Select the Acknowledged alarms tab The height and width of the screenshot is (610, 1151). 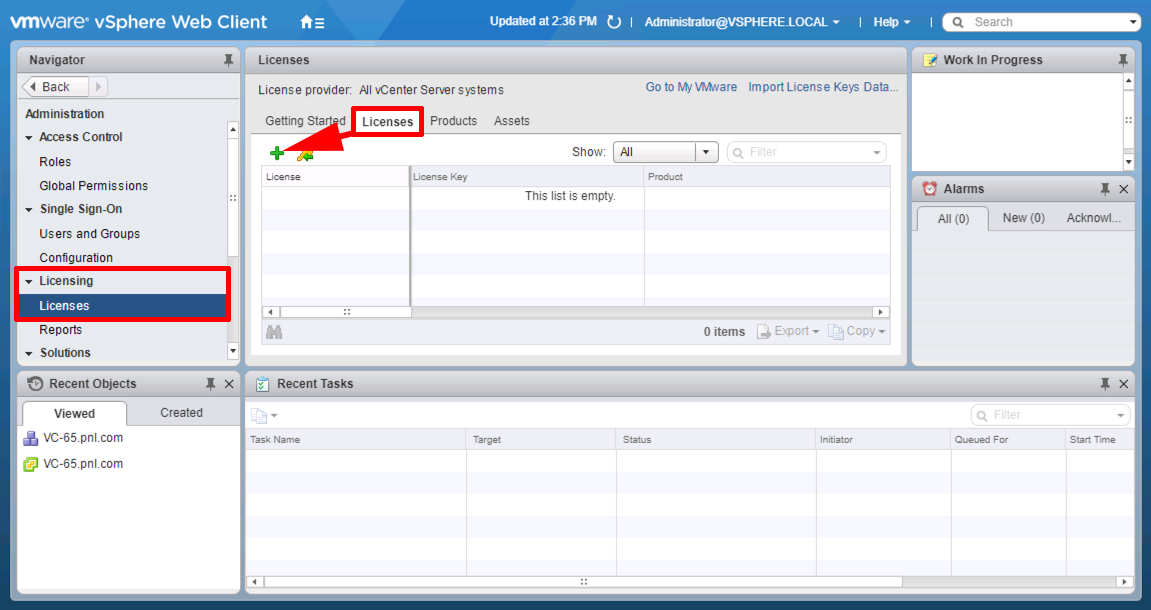(1094, 218)
